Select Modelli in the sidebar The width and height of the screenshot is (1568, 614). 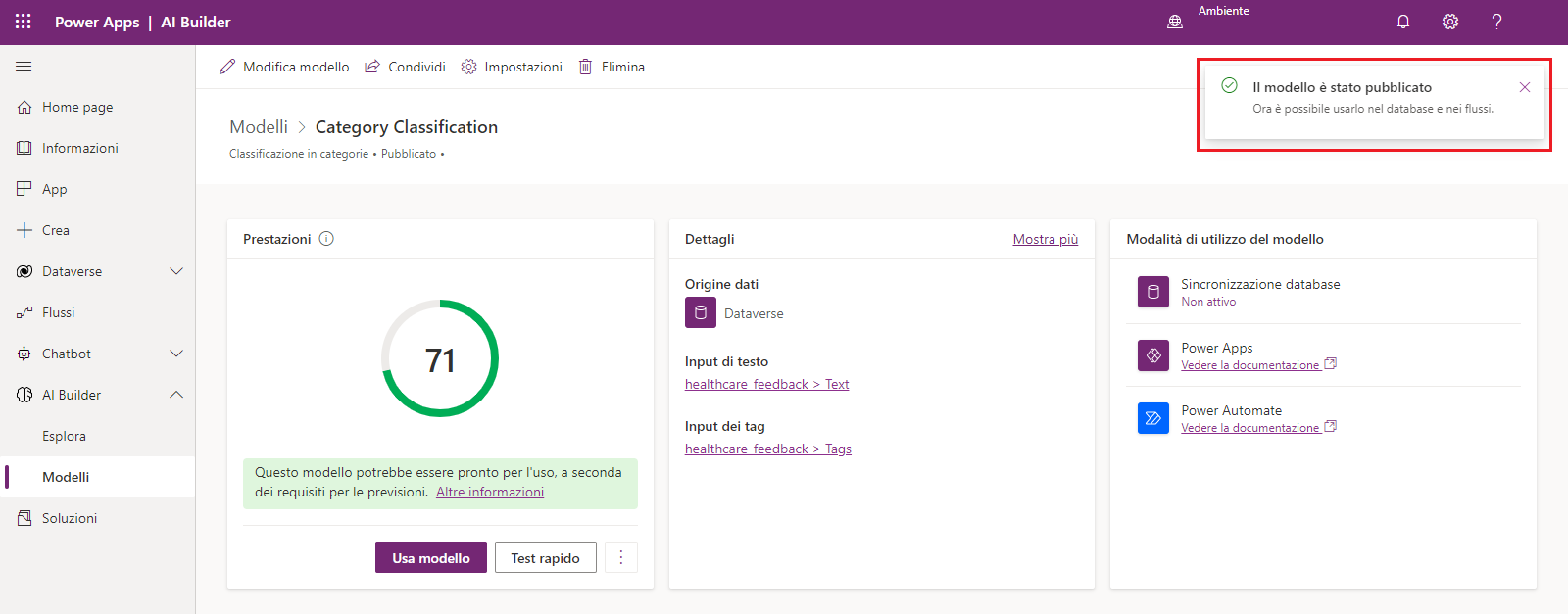tap(66, 477)
